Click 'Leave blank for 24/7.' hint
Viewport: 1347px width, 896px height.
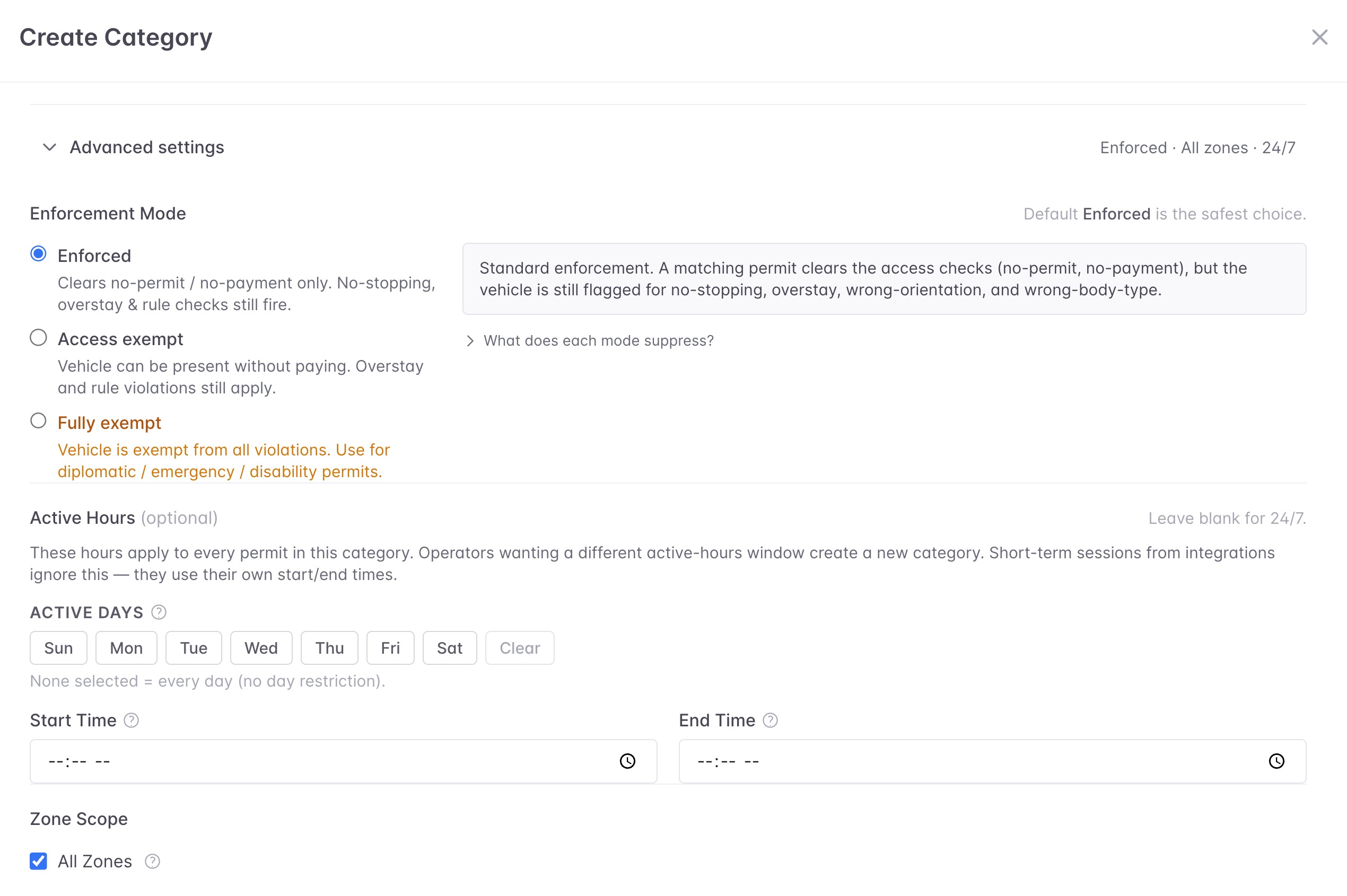tap(1228, 519)
